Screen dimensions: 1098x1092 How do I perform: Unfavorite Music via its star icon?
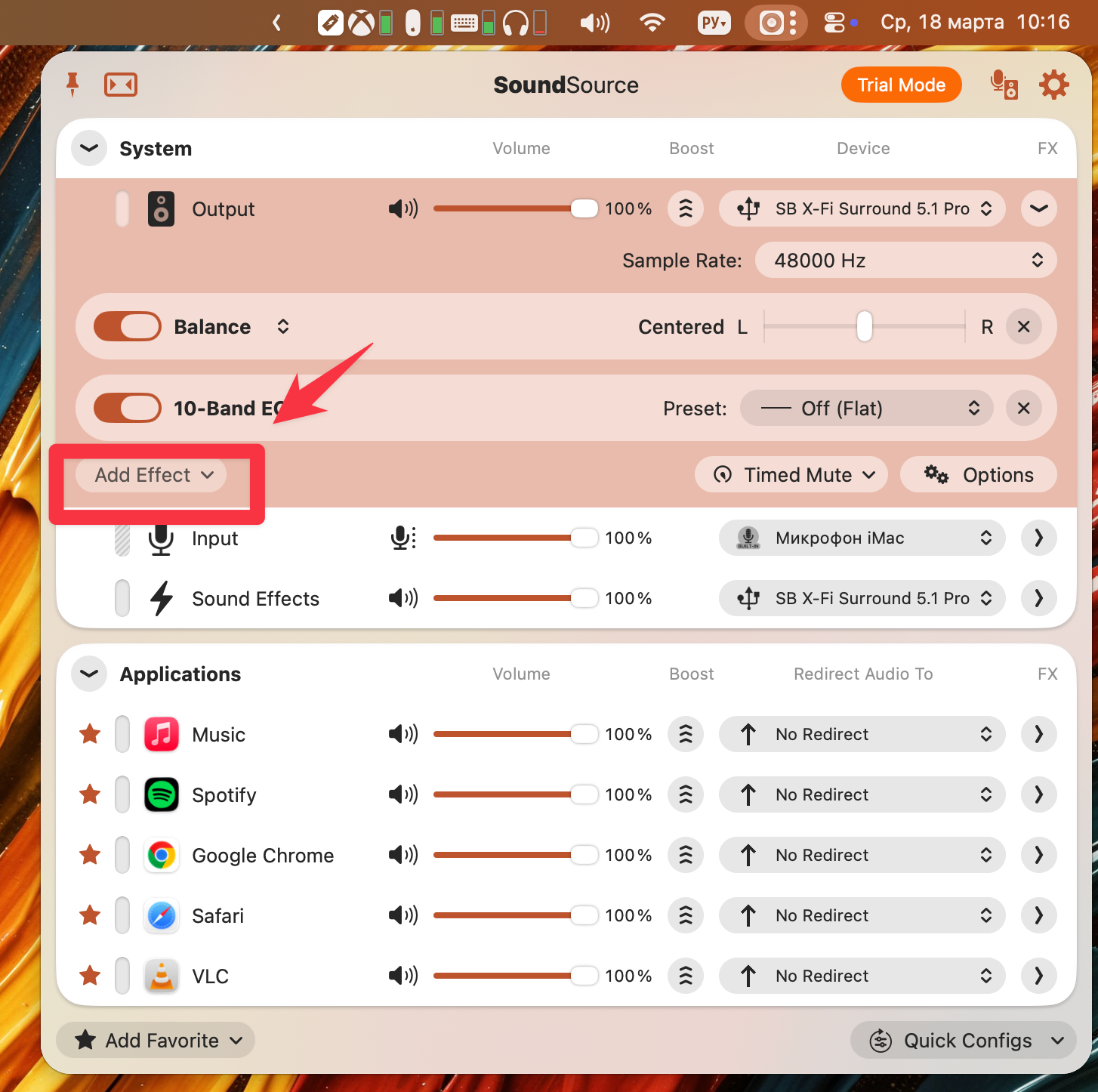(x=90, y=734)
